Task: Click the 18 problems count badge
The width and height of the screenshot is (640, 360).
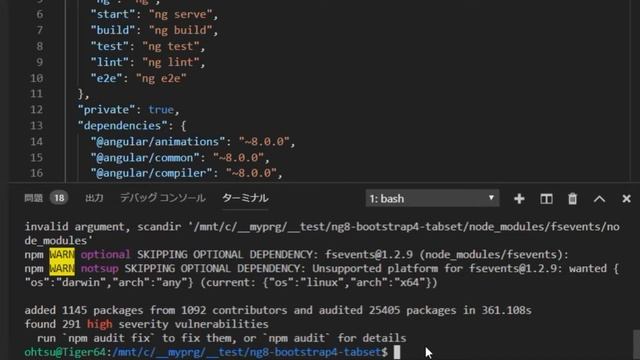Action: click(59, 198)
